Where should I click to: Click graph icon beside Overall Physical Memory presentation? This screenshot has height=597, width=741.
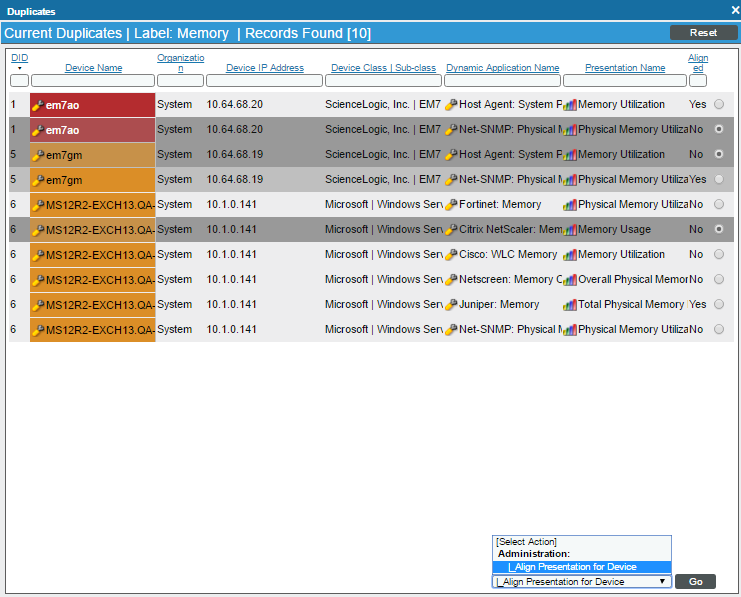570,280
